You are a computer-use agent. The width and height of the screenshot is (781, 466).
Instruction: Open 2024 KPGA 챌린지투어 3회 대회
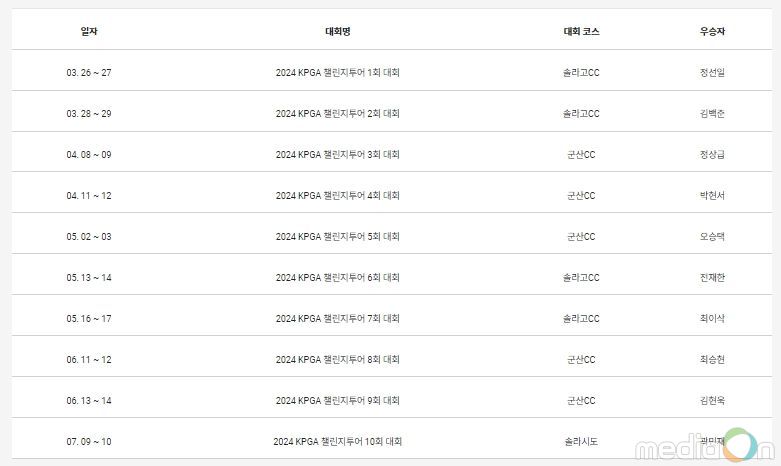pyautogui.click(x=338, y=155)
